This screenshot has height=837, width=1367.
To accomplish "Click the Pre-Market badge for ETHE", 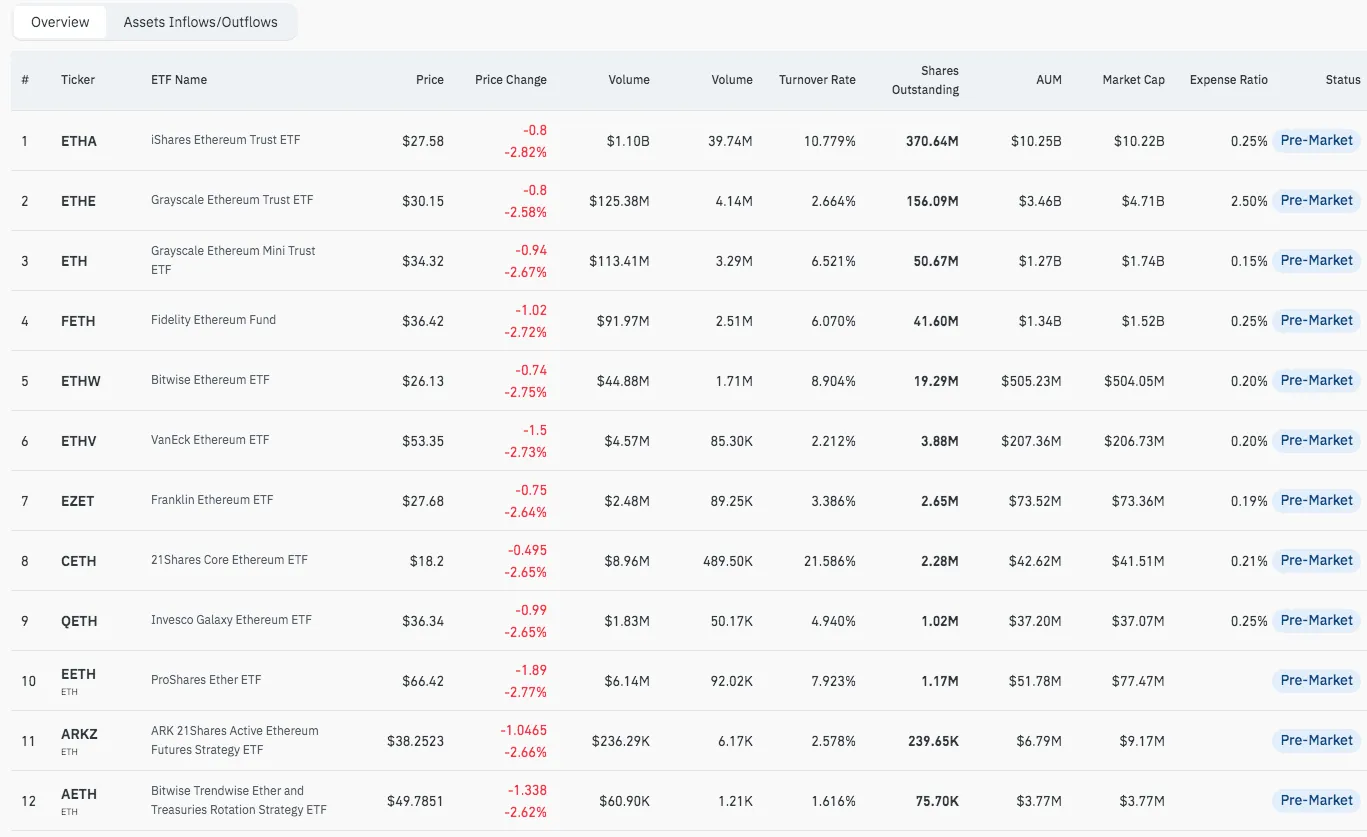I will pos(1316,201).
